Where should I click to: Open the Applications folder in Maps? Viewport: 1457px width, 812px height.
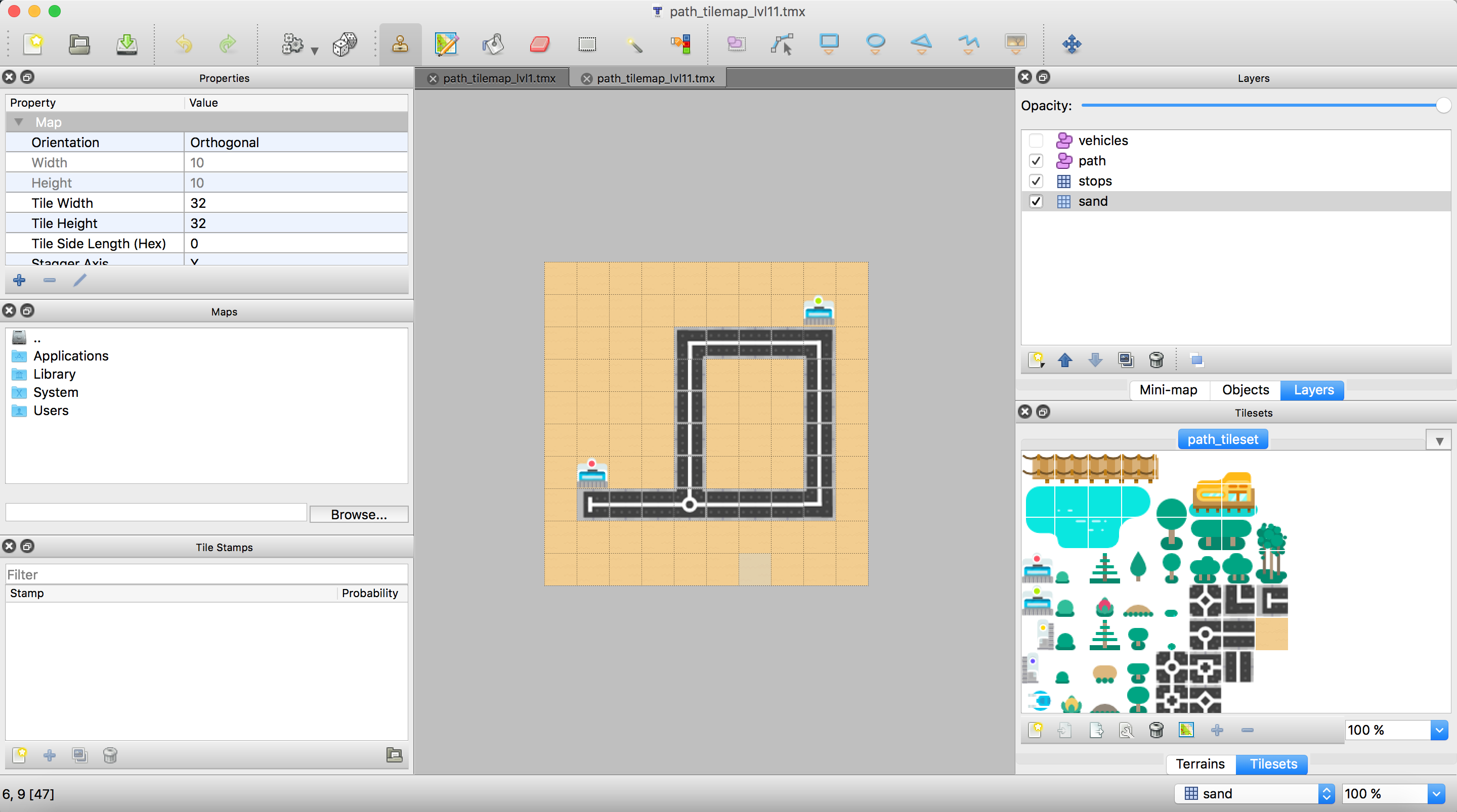pyautogui.click(x=71, y=355)
